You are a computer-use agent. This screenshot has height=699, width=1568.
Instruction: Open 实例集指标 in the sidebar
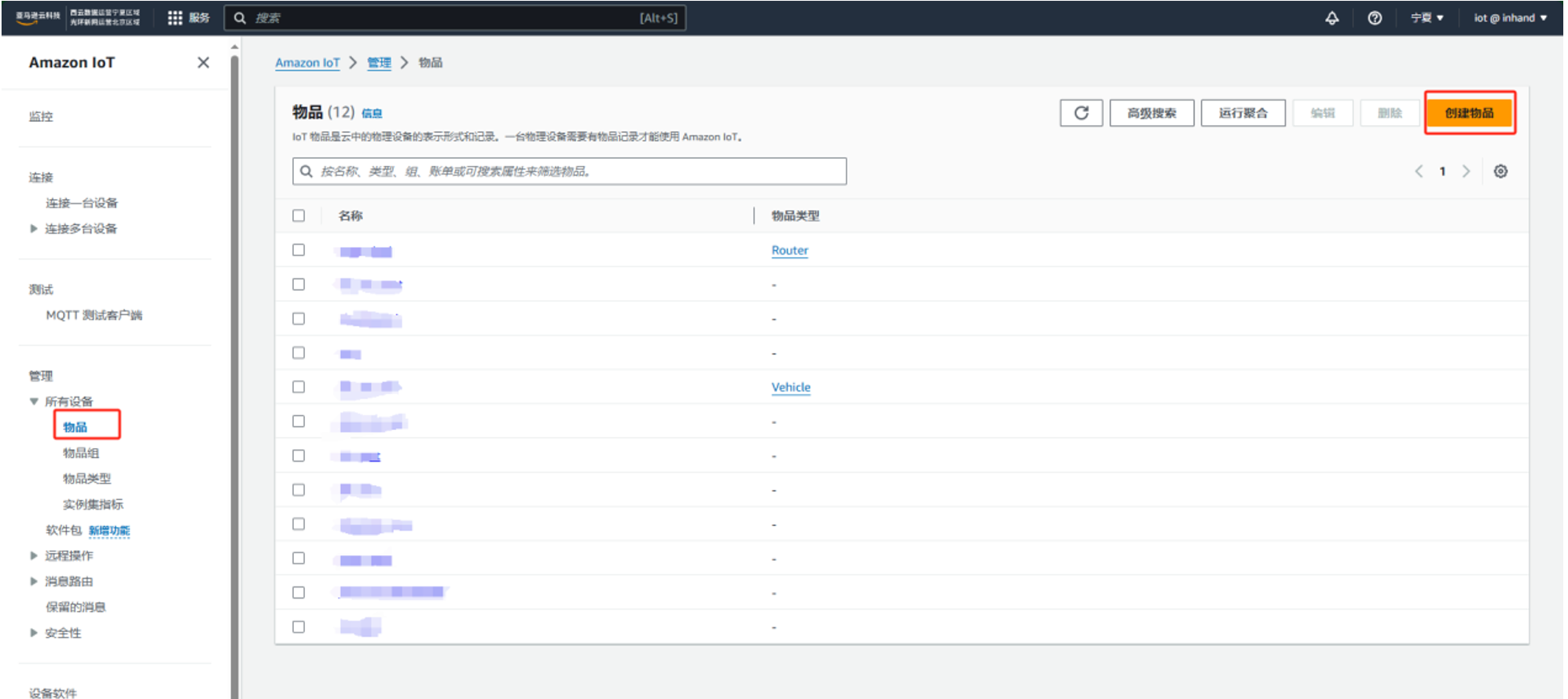point(94,504)
